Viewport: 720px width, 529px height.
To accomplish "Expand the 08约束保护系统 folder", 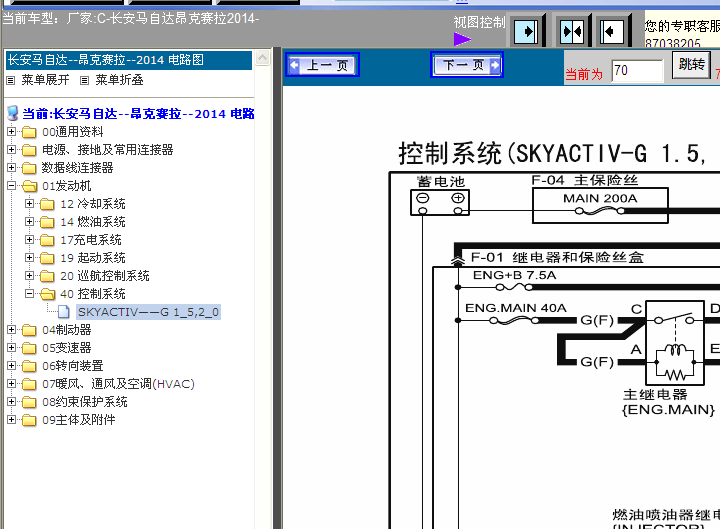I will pos(11,401).
